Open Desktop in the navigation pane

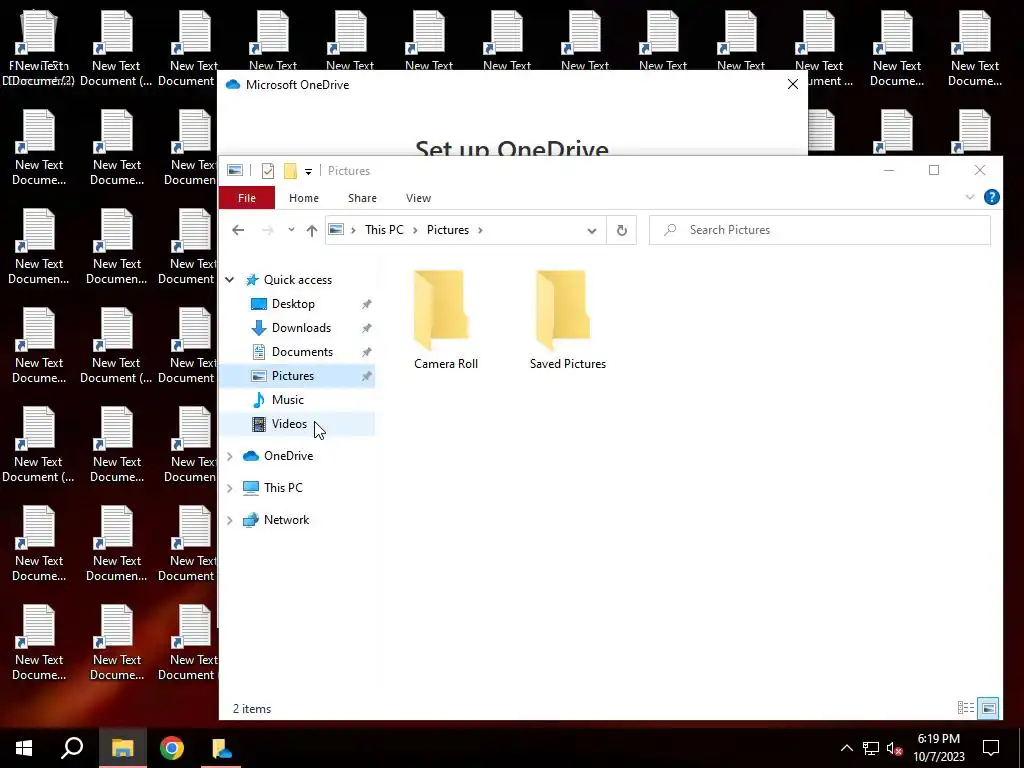[x=293, y=304]
